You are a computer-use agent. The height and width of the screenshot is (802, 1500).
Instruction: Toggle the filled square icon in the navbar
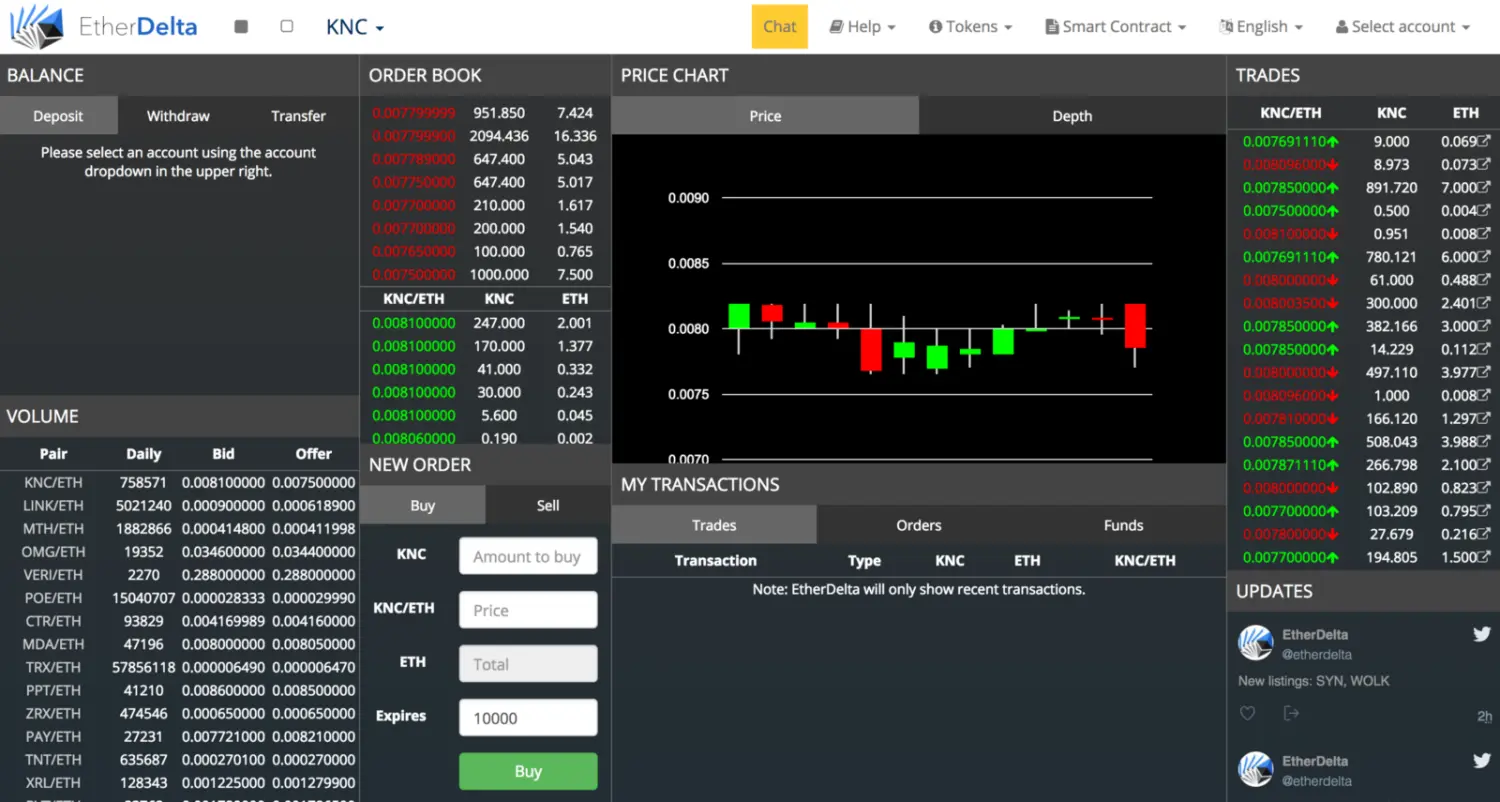pyautogui.click(x=240, y=26)
